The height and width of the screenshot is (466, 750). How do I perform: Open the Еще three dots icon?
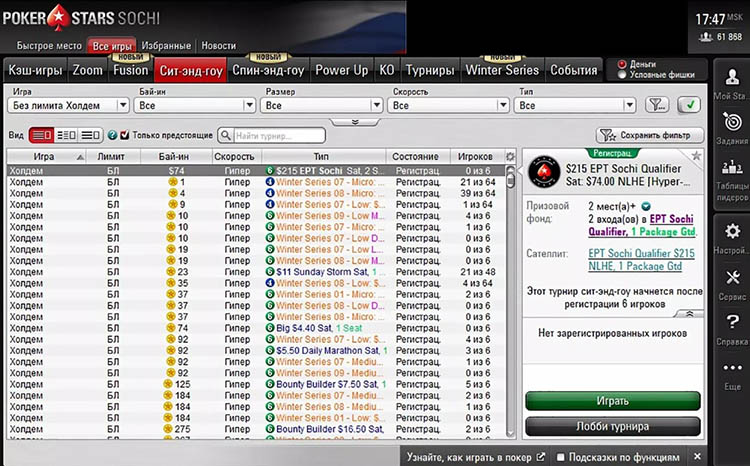(x=732, y=367)
